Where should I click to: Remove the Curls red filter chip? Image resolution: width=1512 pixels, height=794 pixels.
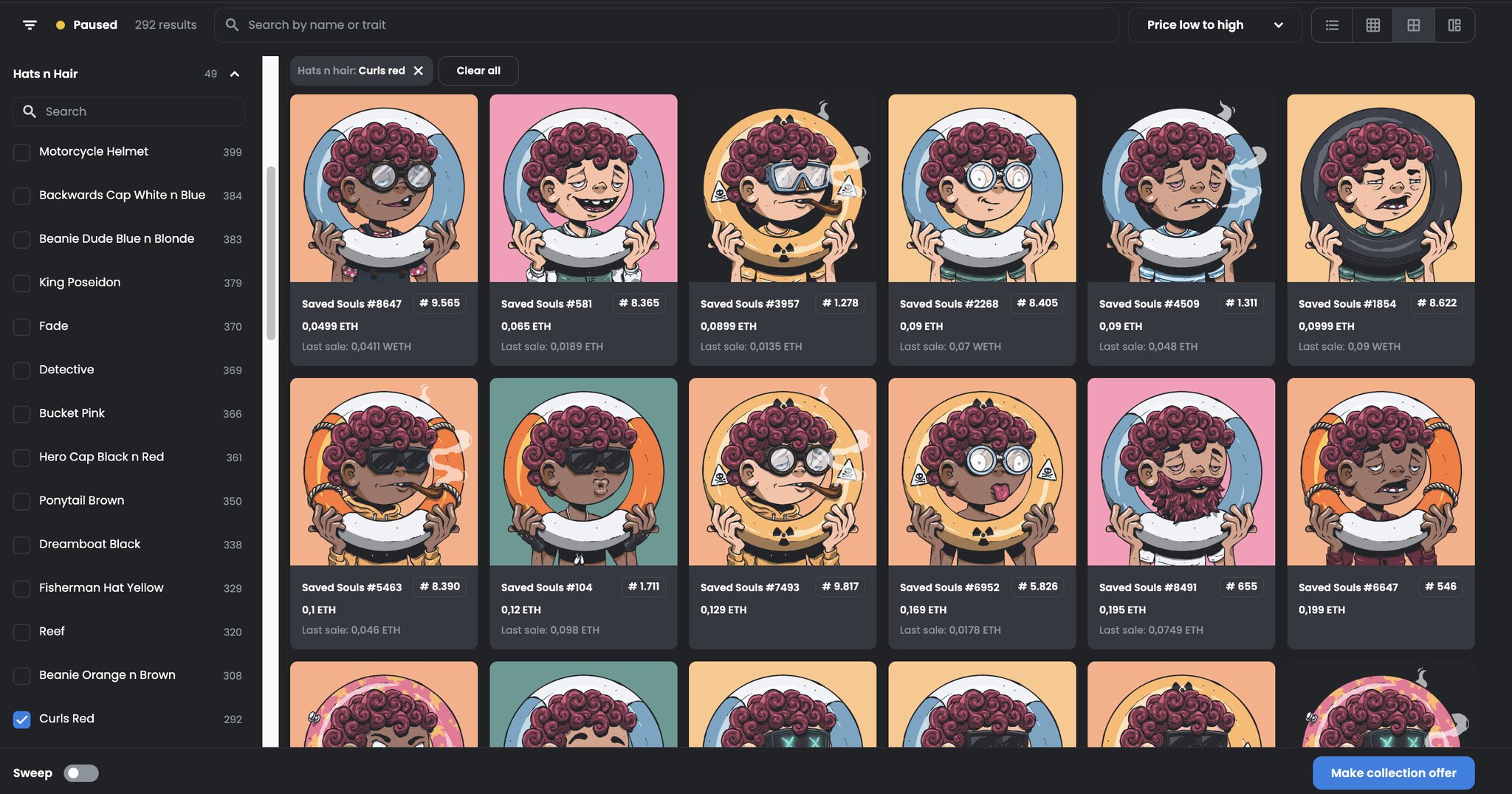point(419,71)
